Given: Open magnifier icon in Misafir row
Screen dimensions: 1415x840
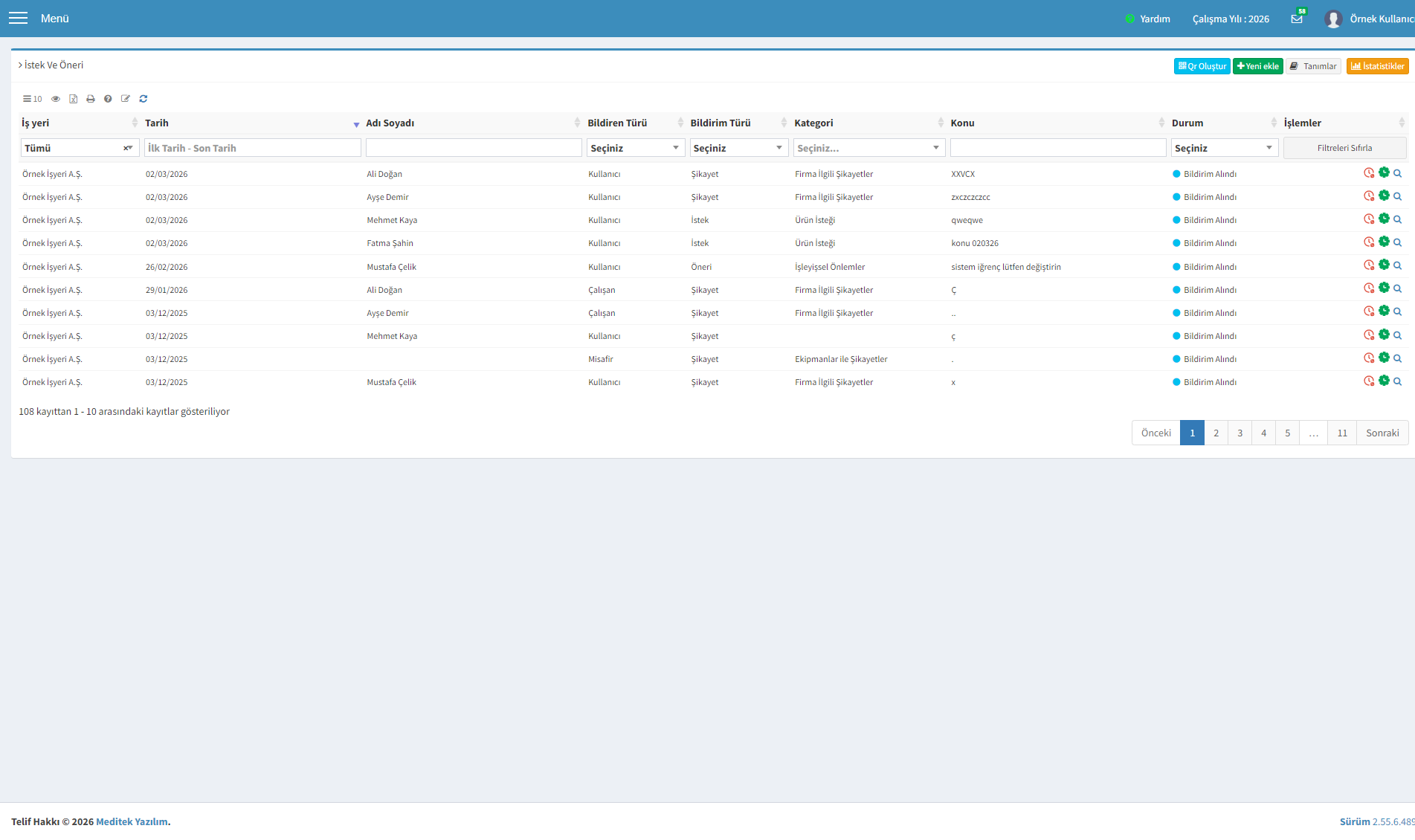Looking at the screenshot, I should tap(1398, 358).
